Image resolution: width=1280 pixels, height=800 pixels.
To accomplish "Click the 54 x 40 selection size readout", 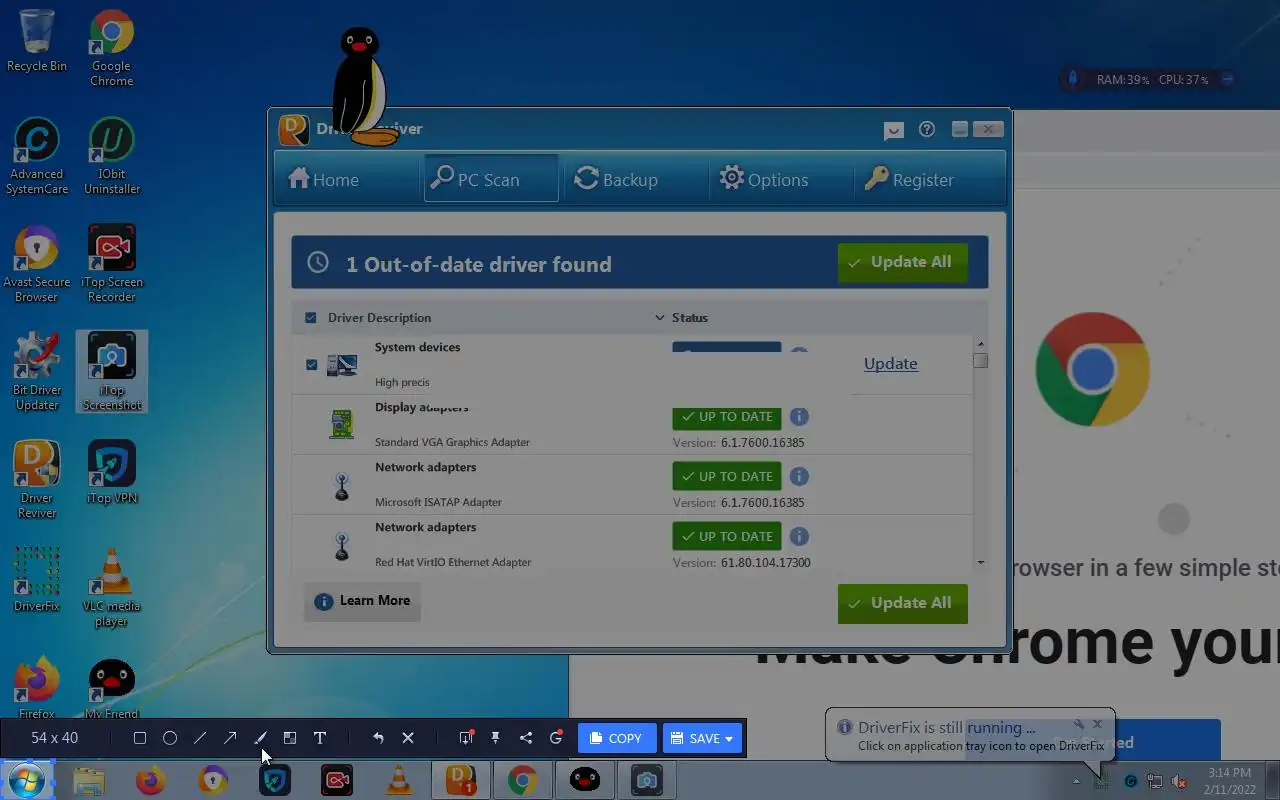I will coord(54,738).
